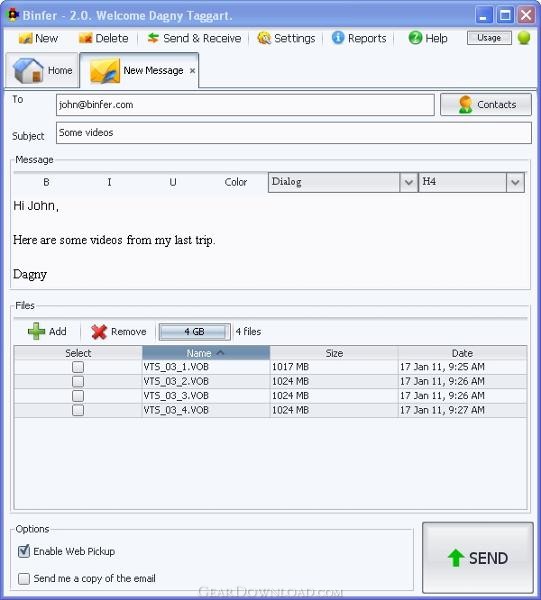This screenshot has height=600, width=541.
Task: Open the Contacts button
Action: 486,104
